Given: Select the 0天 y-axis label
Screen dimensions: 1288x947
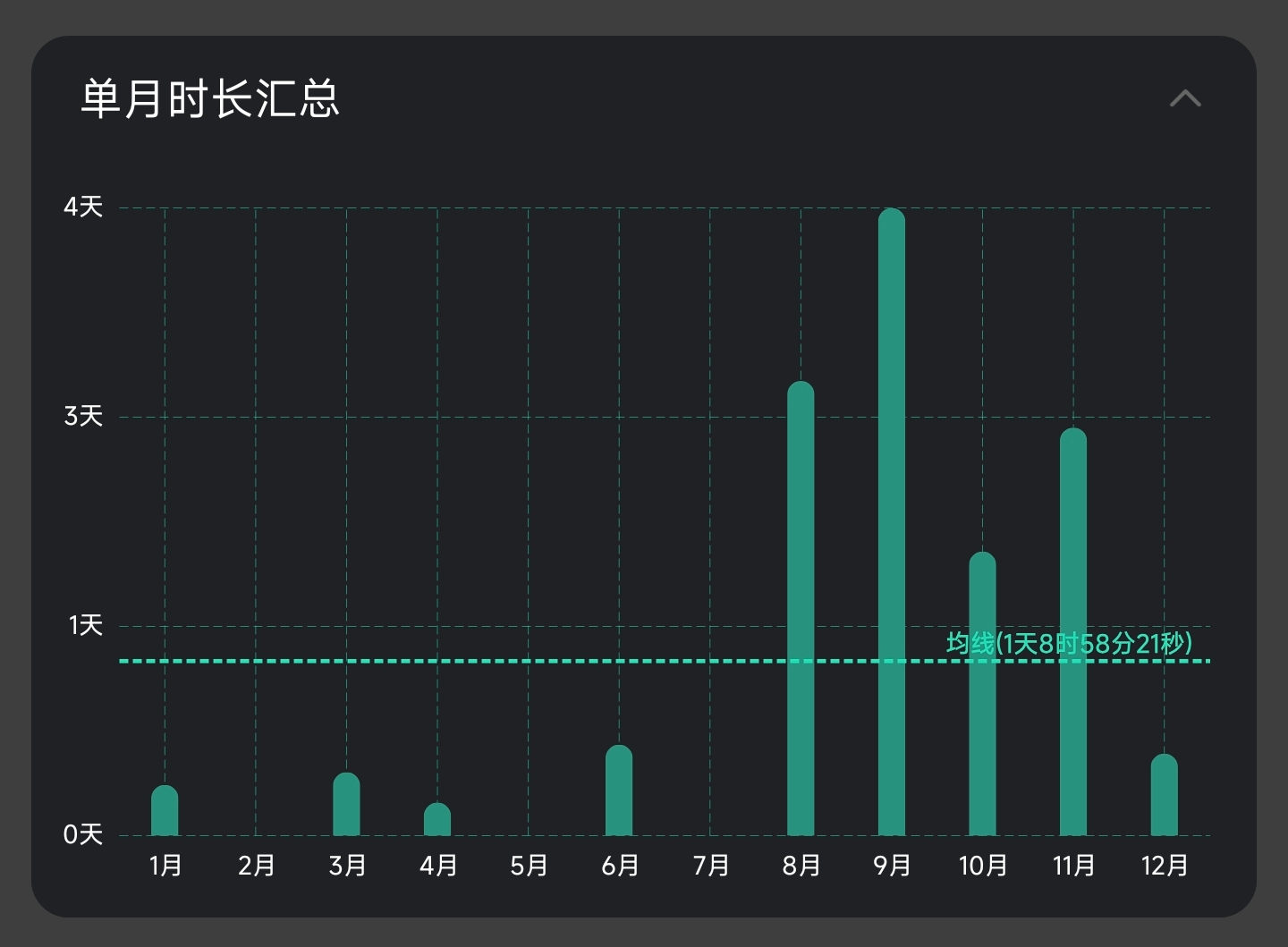Looking at the screenshot, I should point(83,835).
